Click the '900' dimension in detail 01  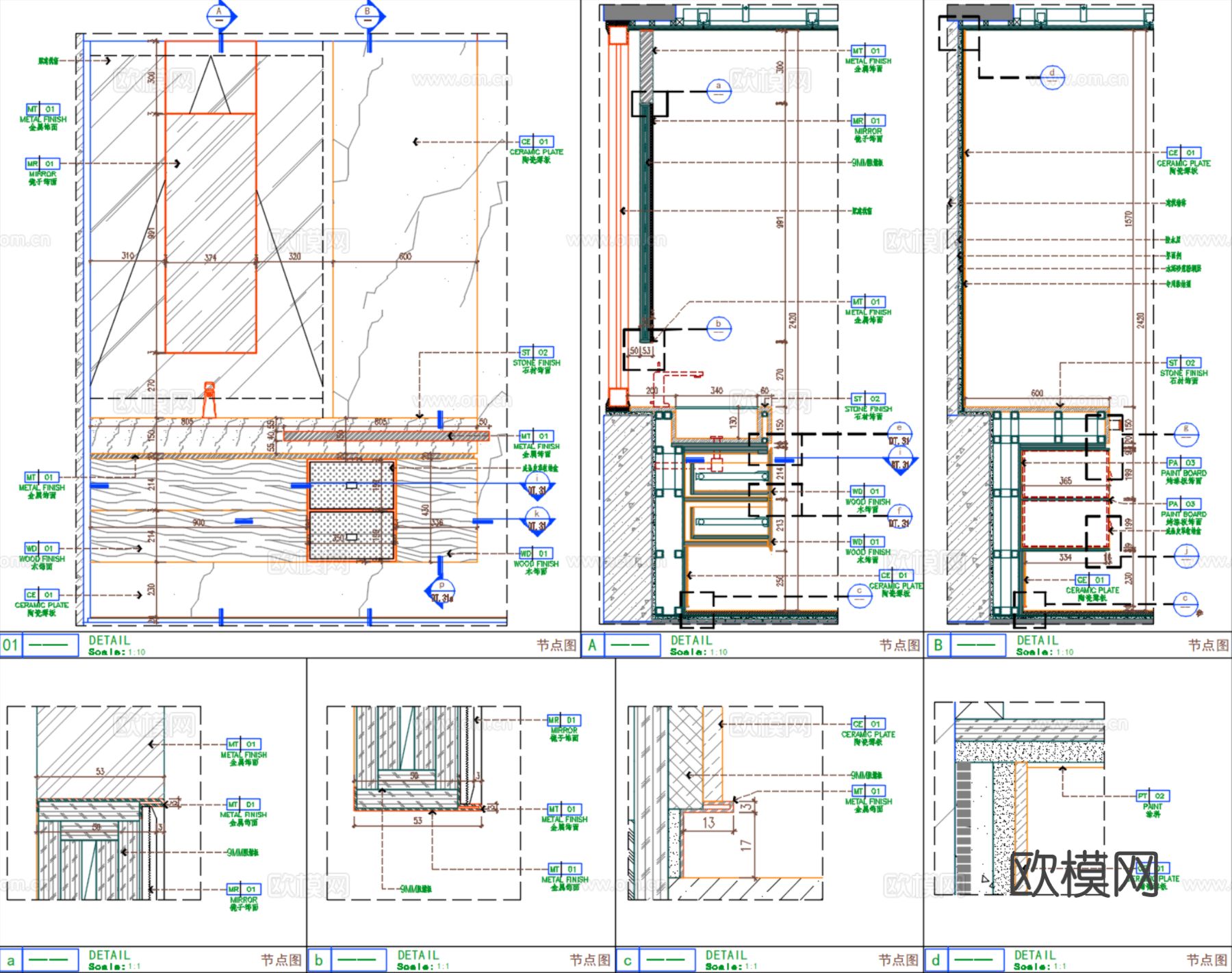click(x=198, y=523)
